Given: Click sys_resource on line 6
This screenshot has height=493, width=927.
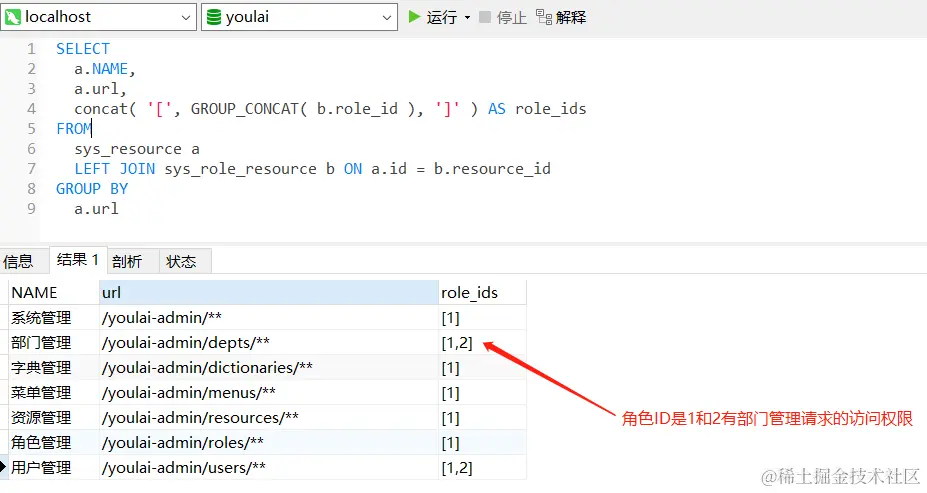Looking at the screenshot, I should click(128, 149).
